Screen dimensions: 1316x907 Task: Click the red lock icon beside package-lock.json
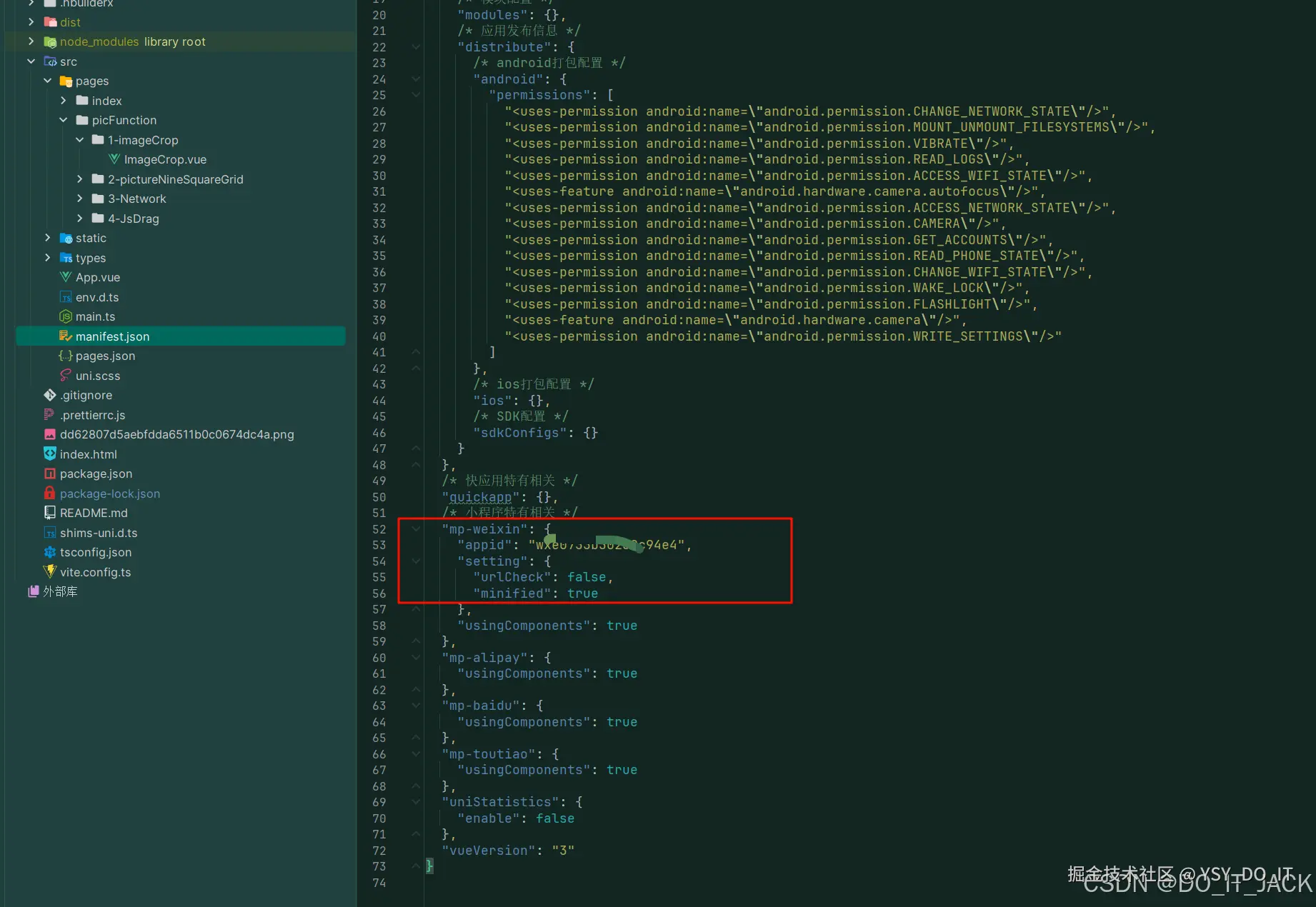coord(50,493)
